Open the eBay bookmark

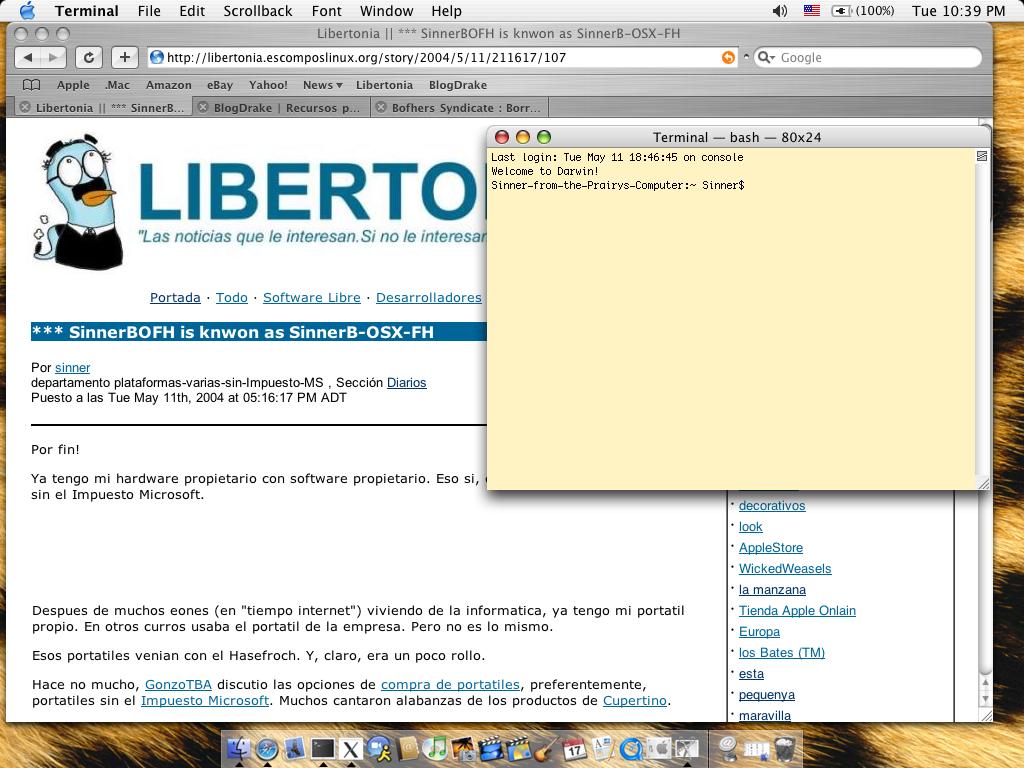click(220, 85)
